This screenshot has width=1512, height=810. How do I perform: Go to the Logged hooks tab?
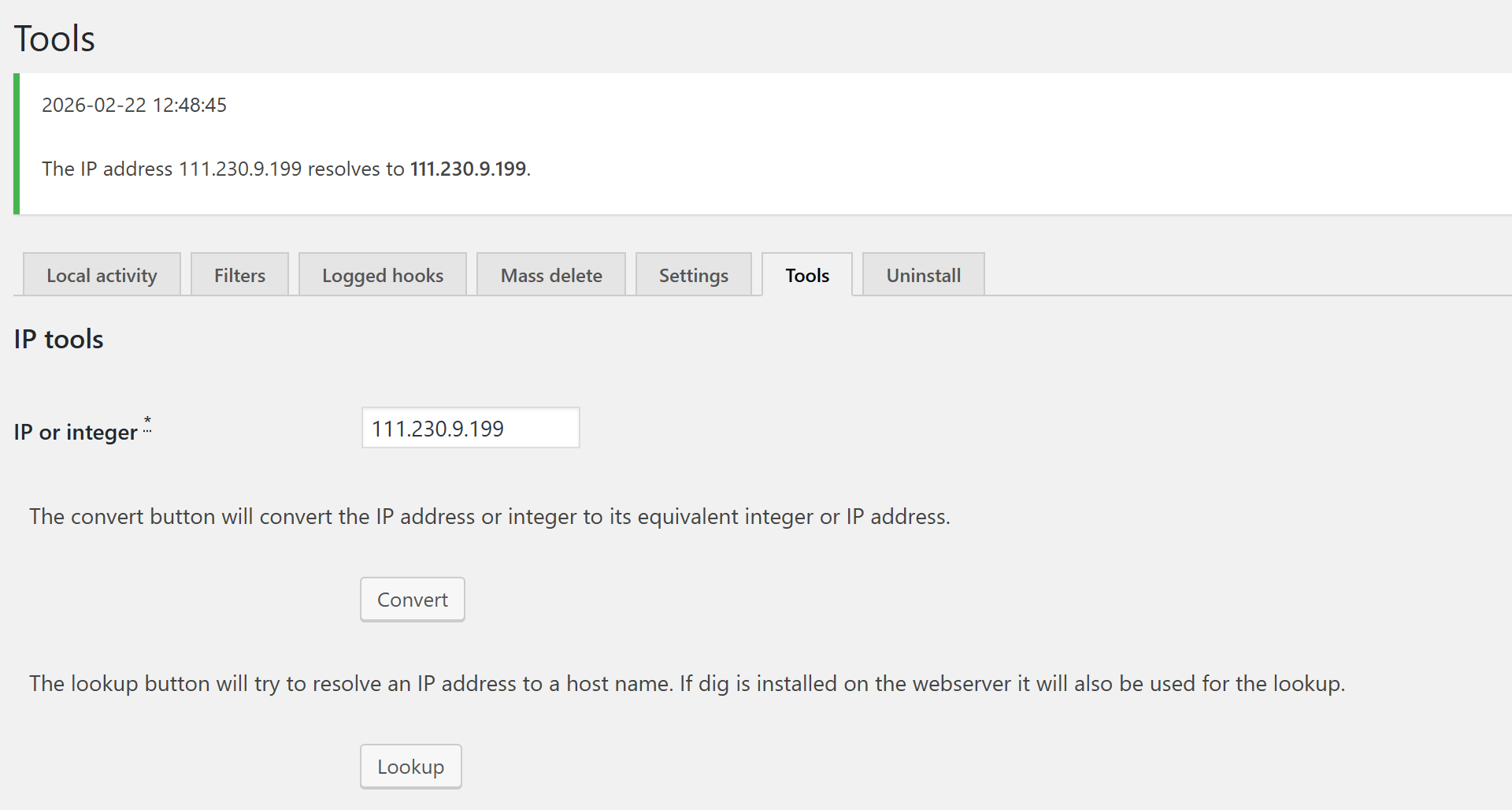(x=383, y=275)
